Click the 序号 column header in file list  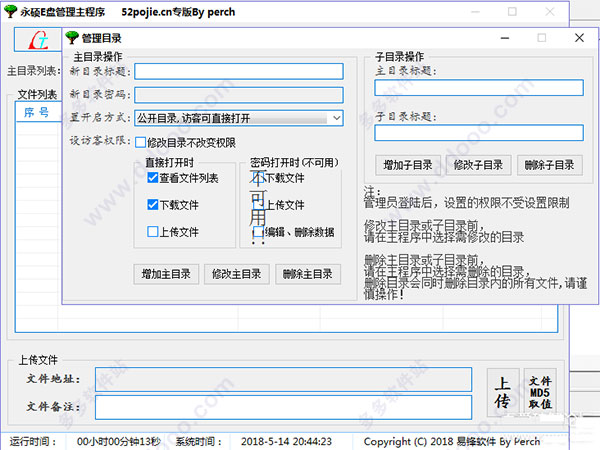[x=37, y=112]
